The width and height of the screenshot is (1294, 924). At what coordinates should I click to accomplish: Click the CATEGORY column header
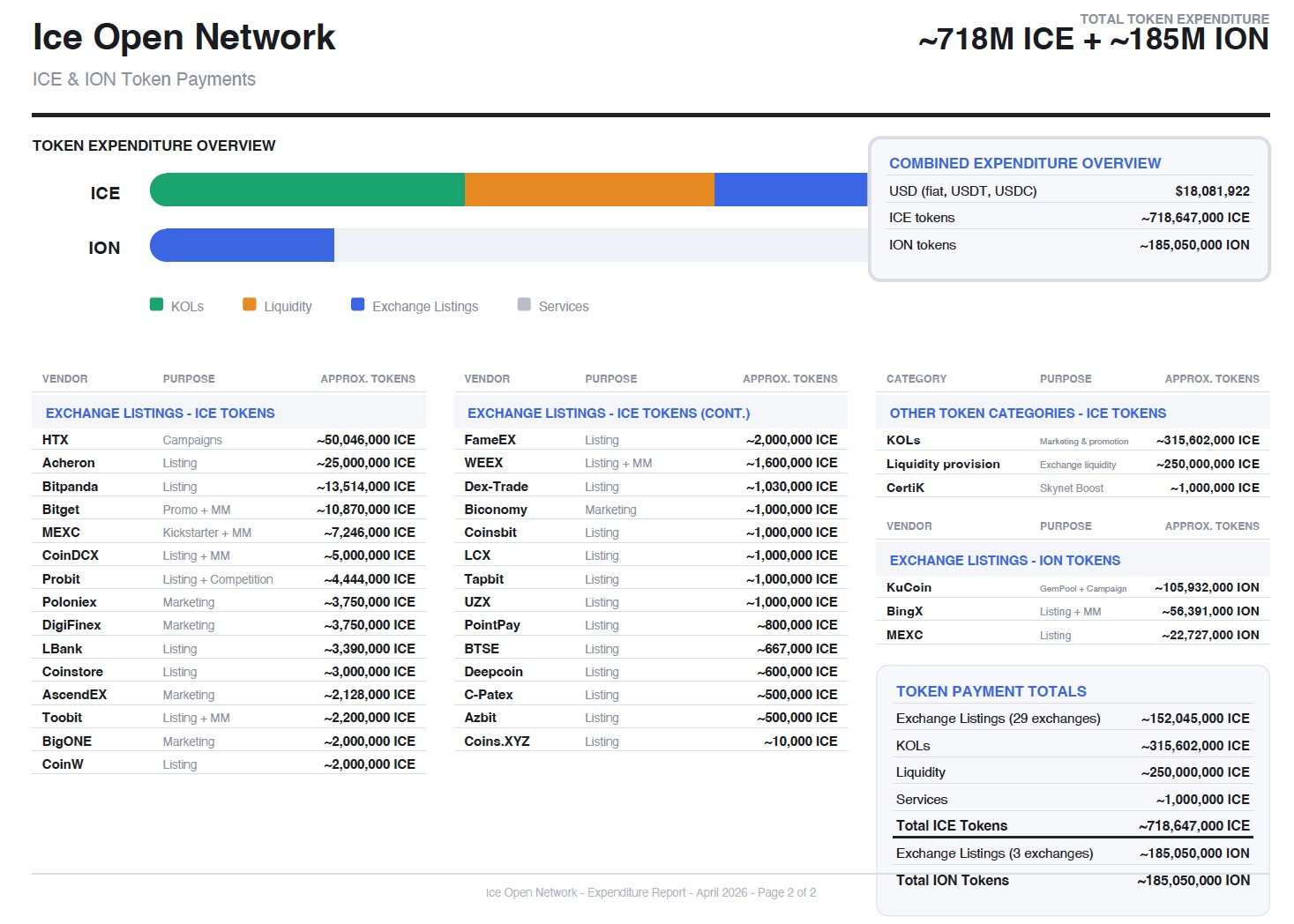click(x=916, y=379)
